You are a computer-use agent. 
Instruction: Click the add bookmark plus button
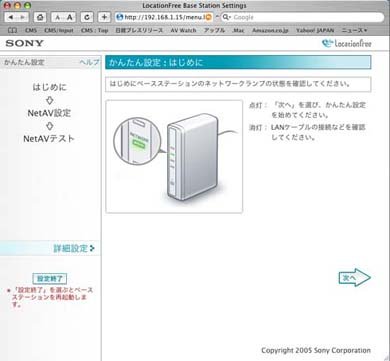pyautogui.click(x=104, y=17)
